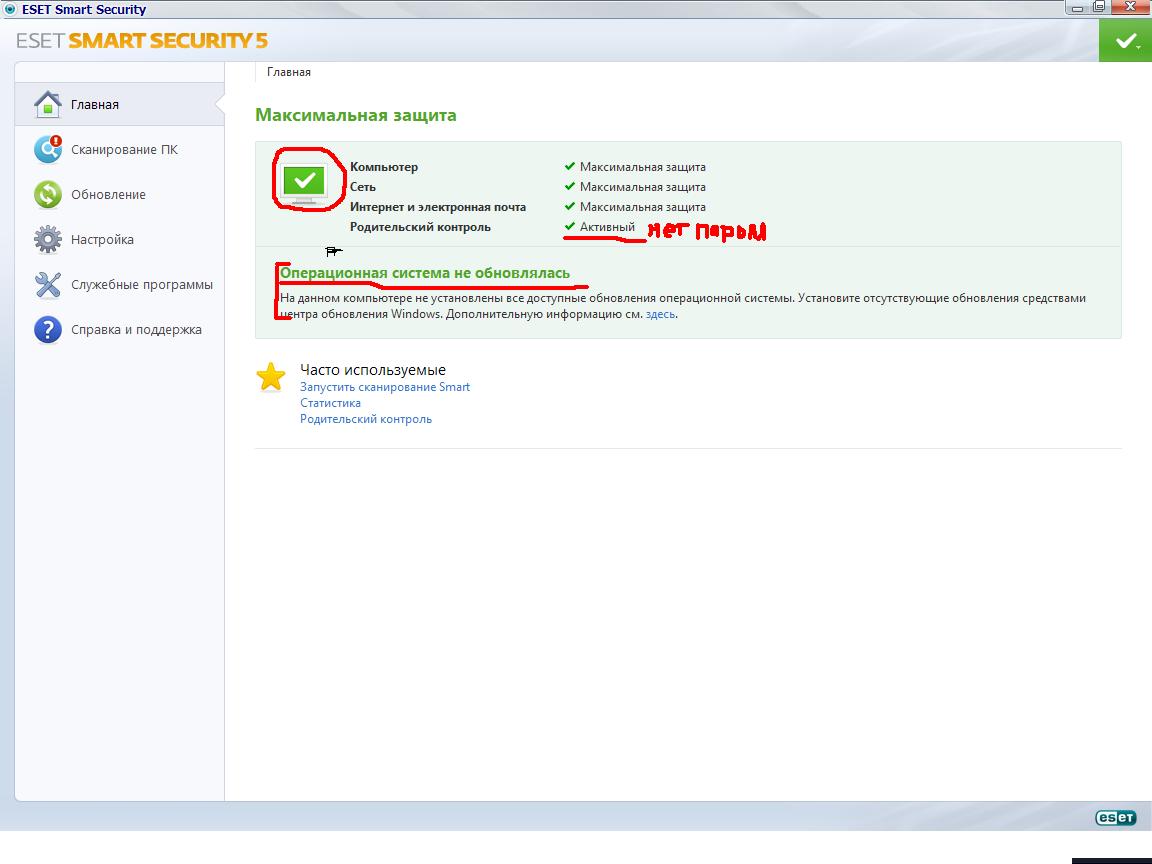Click the ESET logo in bottom corner

coord(1115,818)
